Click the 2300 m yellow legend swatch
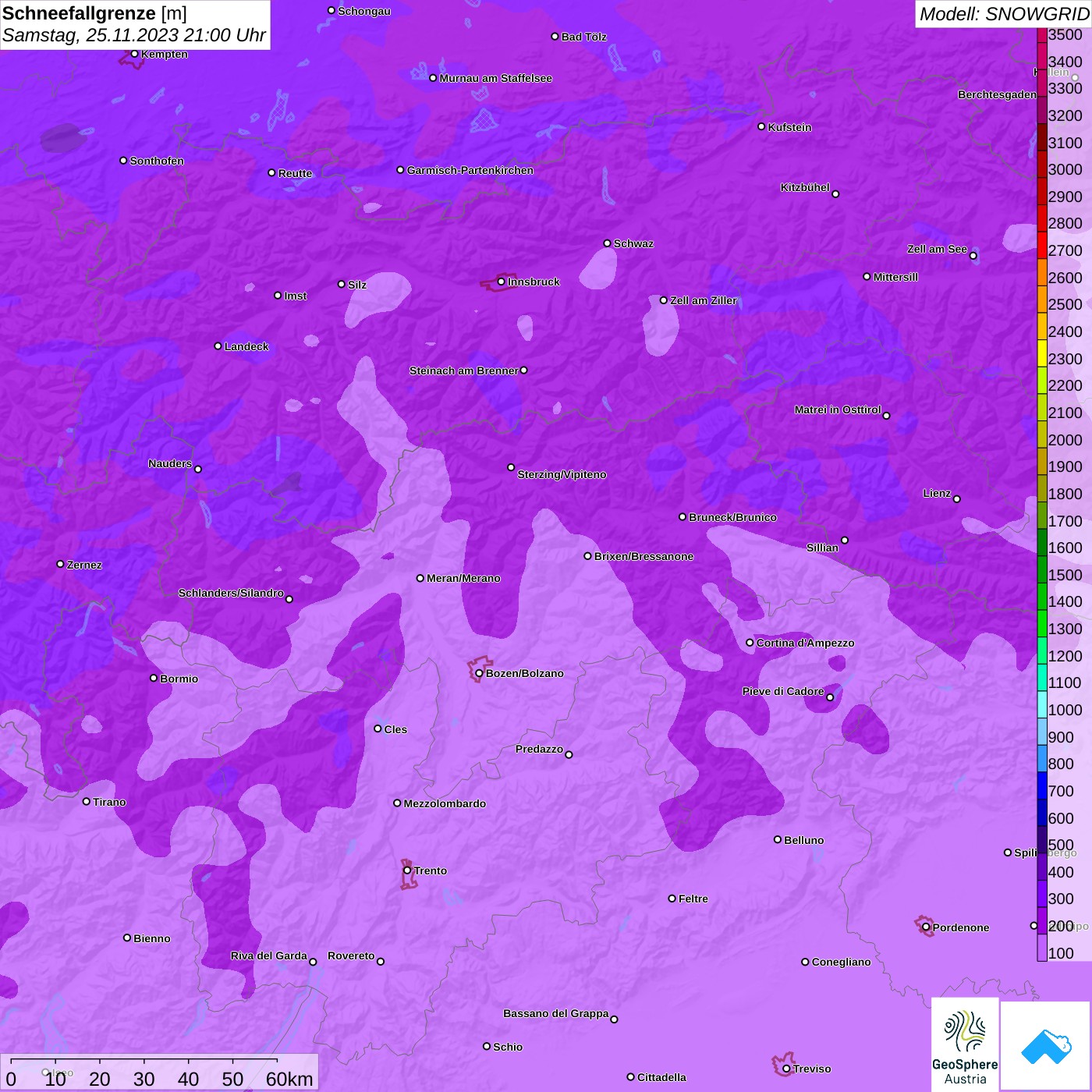Image resolution: width=1092 pixels, height=1092 pixels. click(x=1042, y=353)
